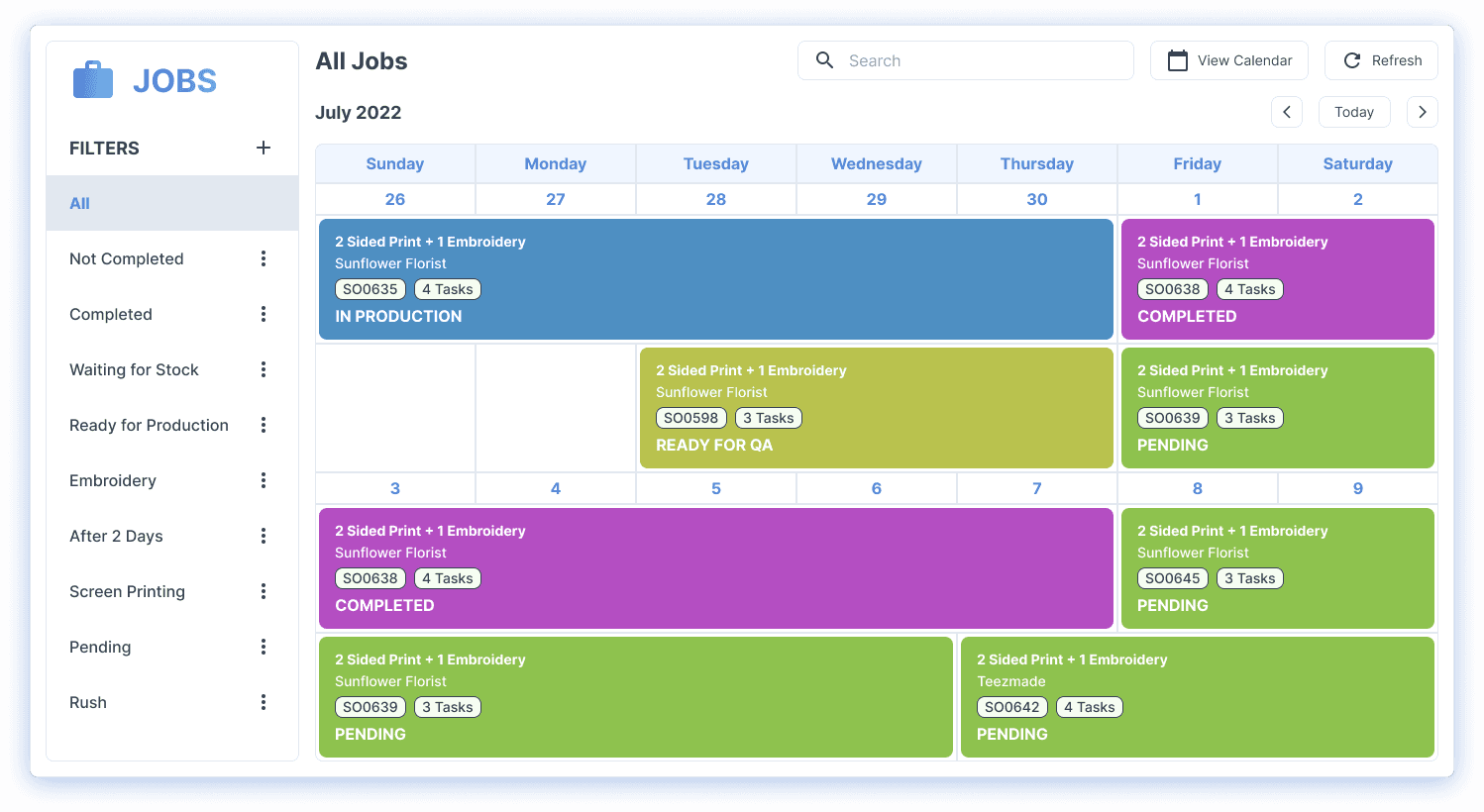Open the Waiting for Stock kebab menu
Image resolution: width=1484 pixels, height=812 pixels.
pyautogui.click(x=264, y=369)
